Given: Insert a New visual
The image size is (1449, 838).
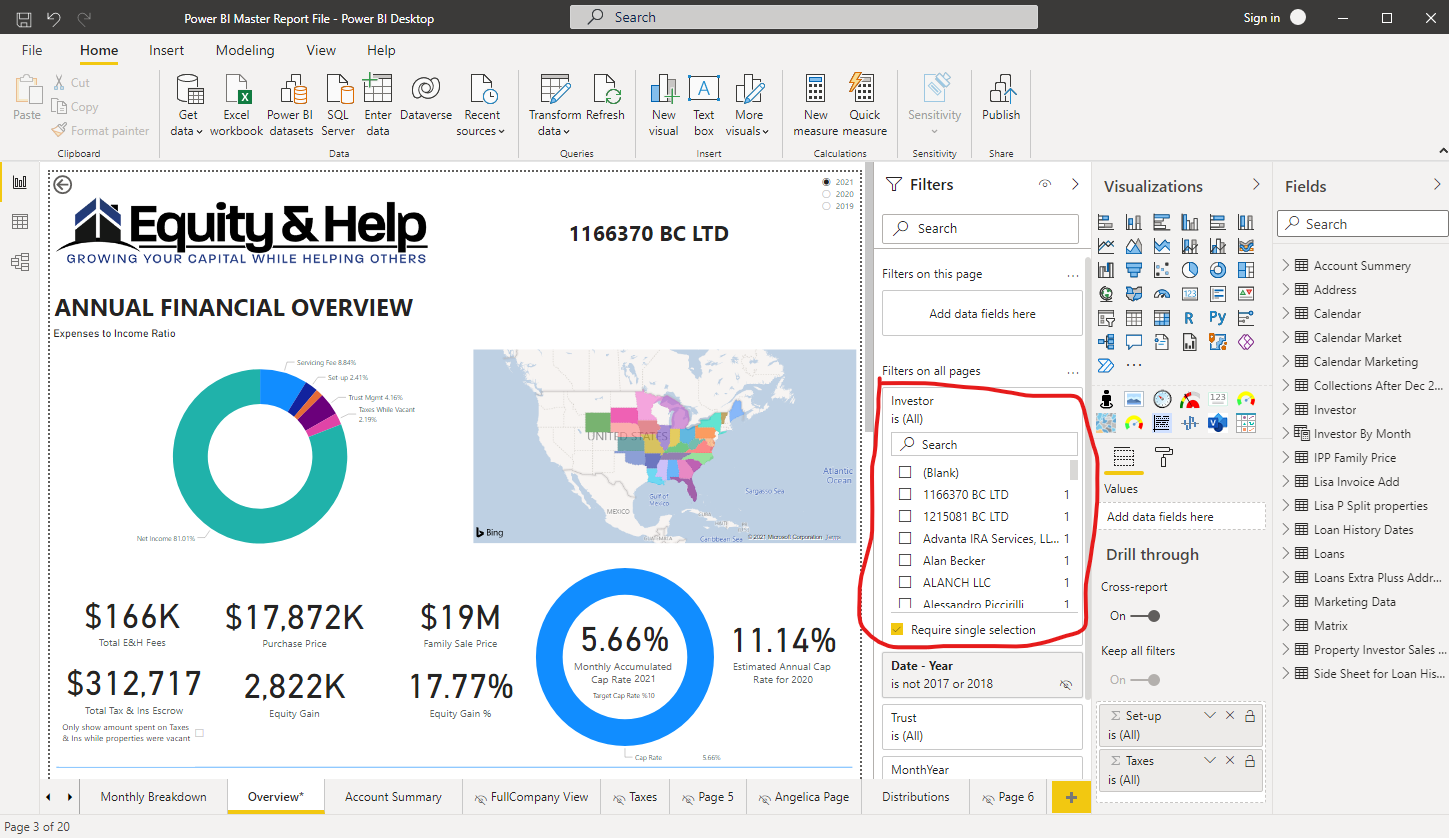Looking at the screenshot, I should click(x=664, y=106).
